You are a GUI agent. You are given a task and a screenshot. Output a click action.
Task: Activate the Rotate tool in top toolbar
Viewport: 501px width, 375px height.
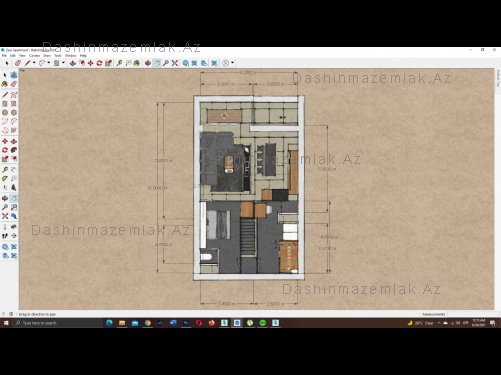(99, 63)
